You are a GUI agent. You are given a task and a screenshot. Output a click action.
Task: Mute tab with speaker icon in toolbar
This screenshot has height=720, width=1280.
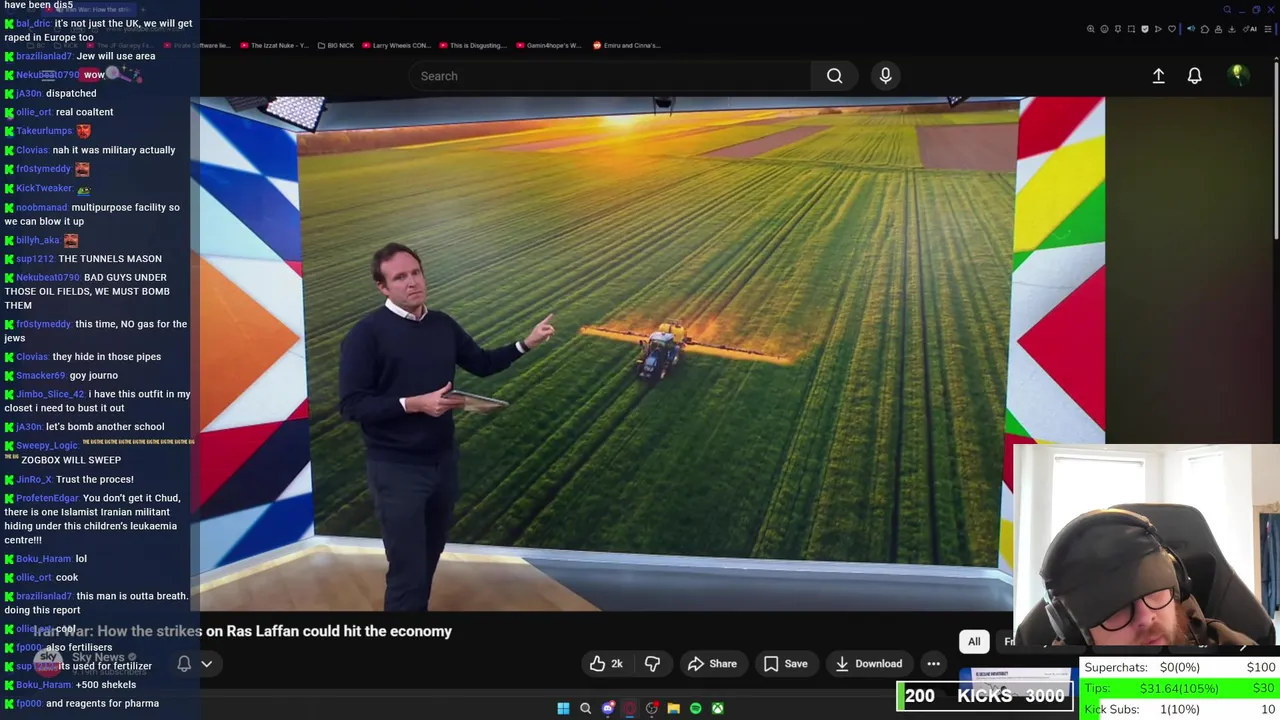tap(1191, 29)
